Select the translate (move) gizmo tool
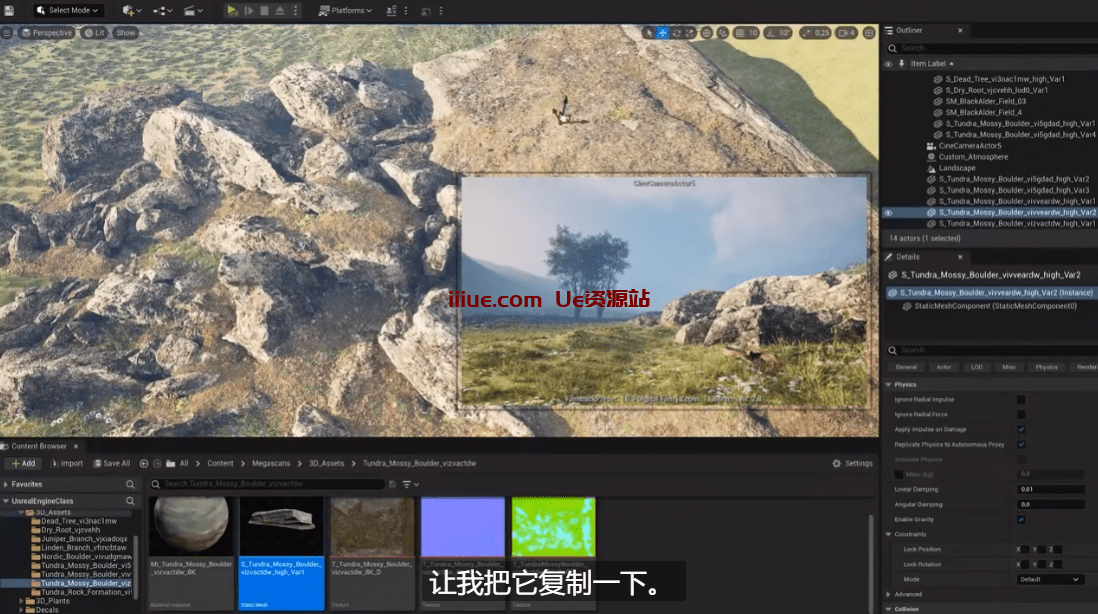This screenshot has height=614, width=1098. tap(662, 33)
